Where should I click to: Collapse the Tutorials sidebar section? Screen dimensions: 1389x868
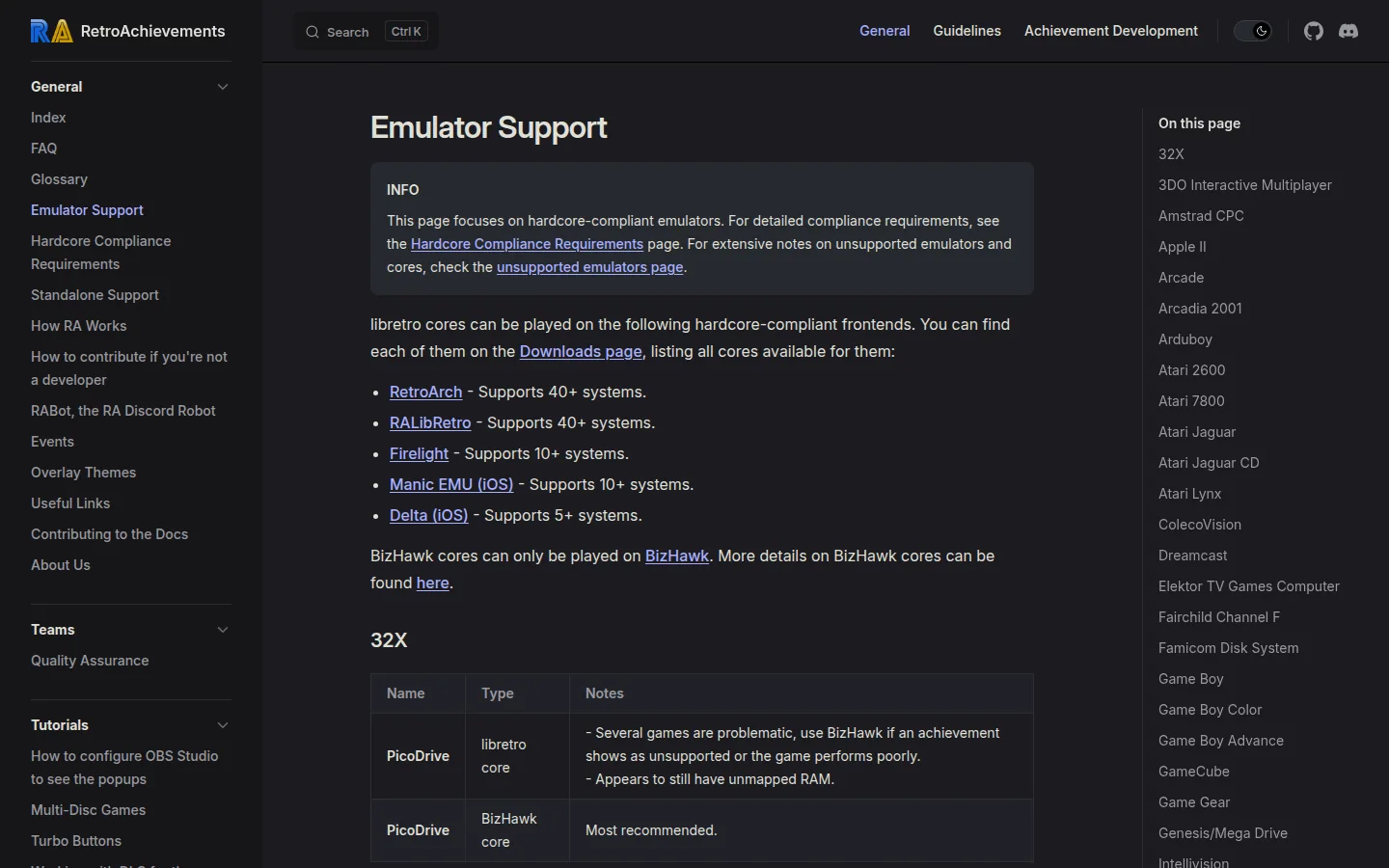[x=223, y=725]
